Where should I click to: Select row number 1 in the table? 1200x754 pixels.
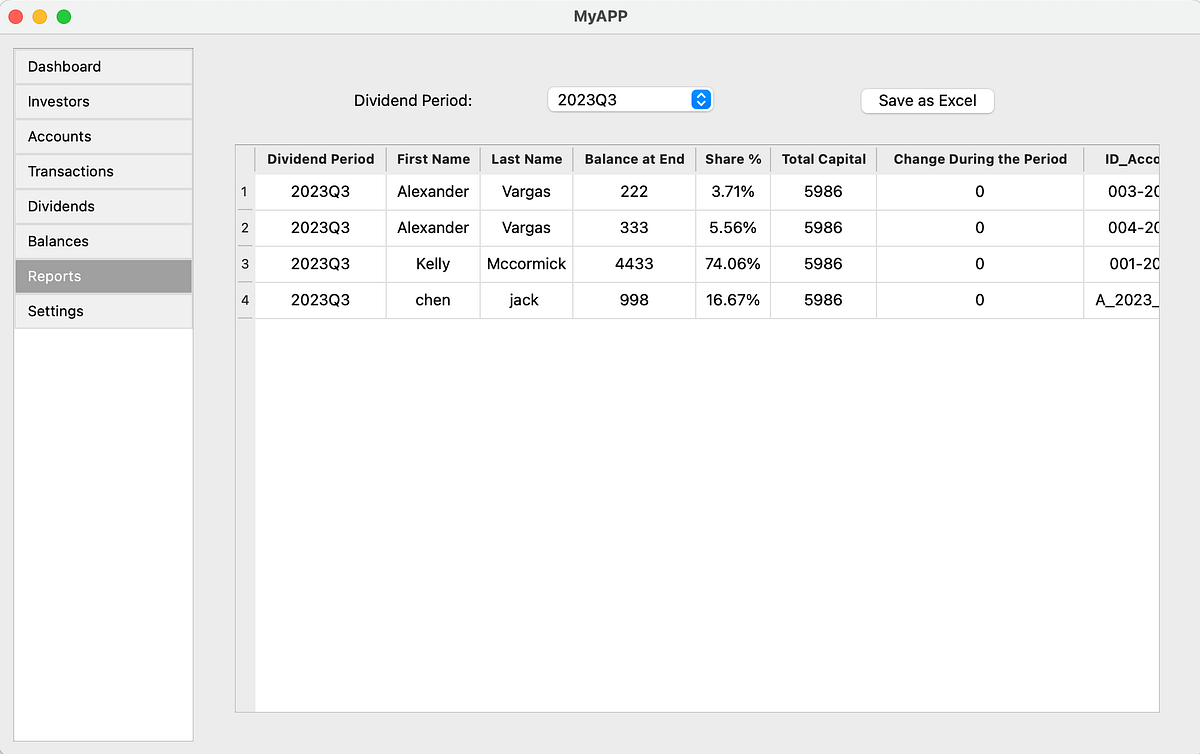click(x=244, y=191)
